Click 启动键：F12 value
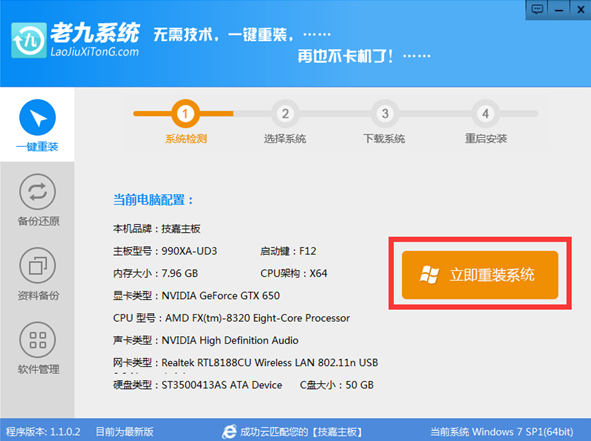This screenshot has width=591, height=441. tap(288, 251)
